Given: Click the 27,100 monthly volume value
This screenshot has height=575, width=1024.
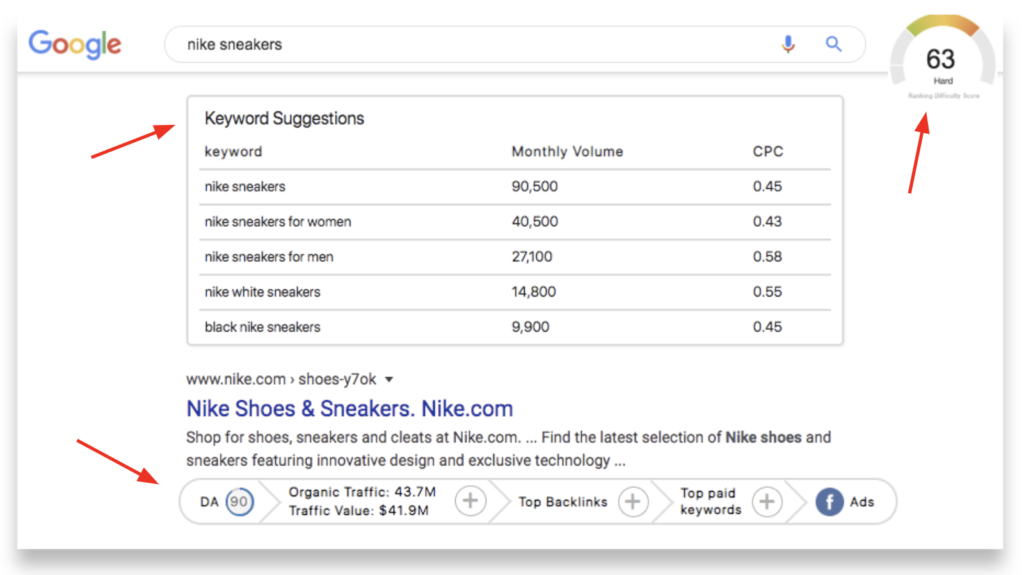Looking at the screenshot, I should tap(532, 257).
